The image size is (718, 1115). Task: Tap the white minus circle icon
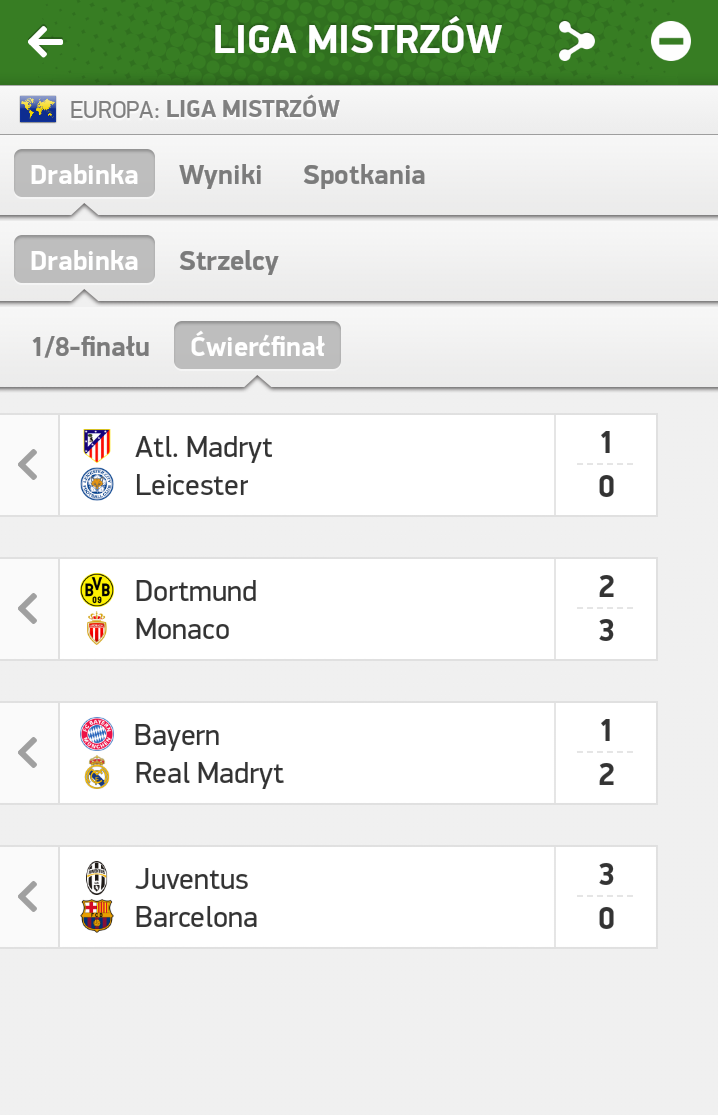670,41
